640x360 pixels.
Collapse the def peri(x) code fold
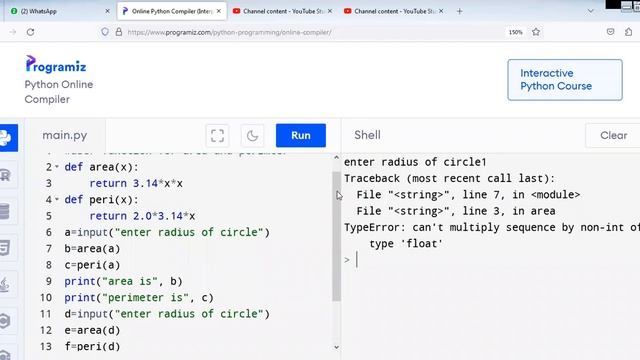coord(57,200)
